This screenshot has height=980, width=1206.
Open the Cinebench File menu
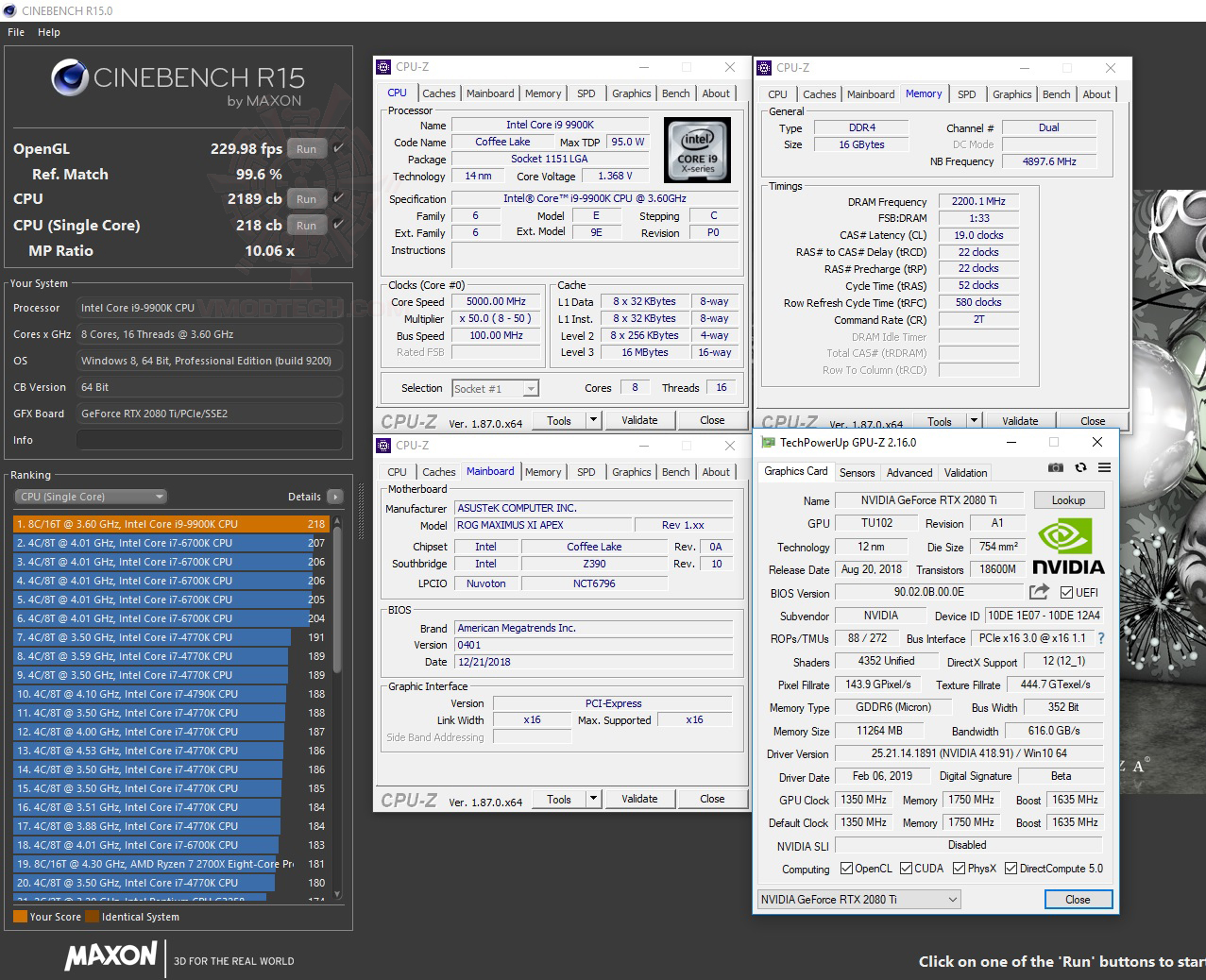click(x=16, y=32)
